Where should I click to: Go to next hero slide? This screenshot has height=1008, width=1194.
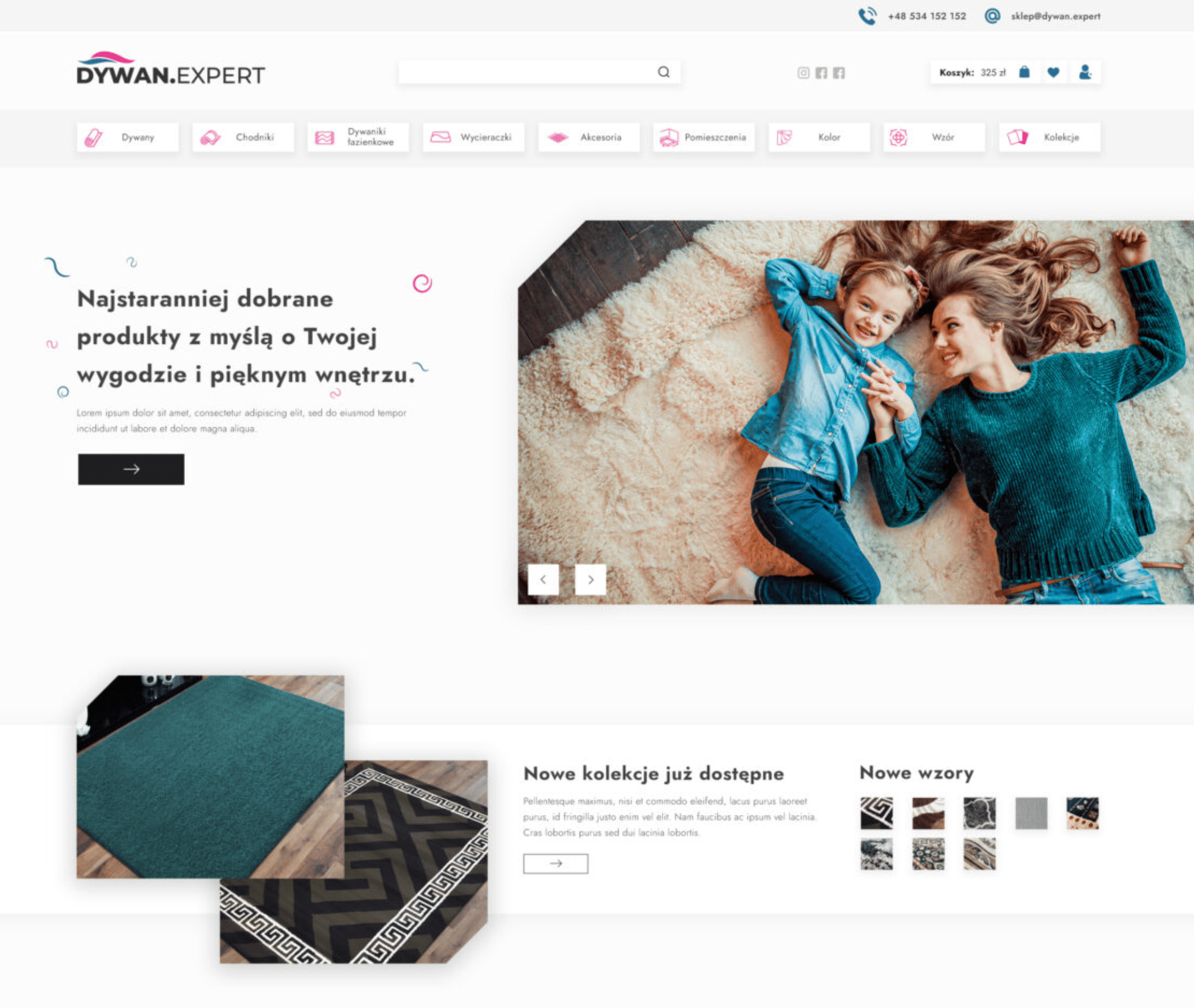pyautogui.click(x=590, y=579)
